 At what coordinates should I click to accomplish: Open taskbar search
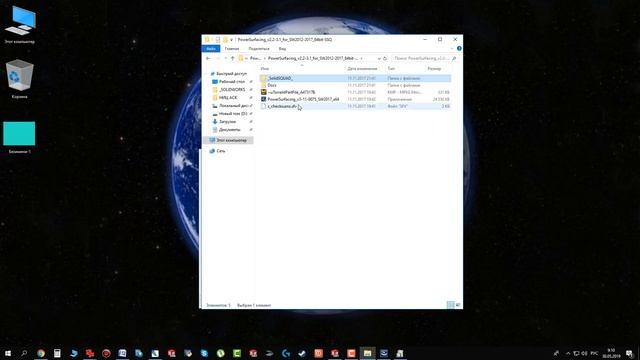point(24,353)
